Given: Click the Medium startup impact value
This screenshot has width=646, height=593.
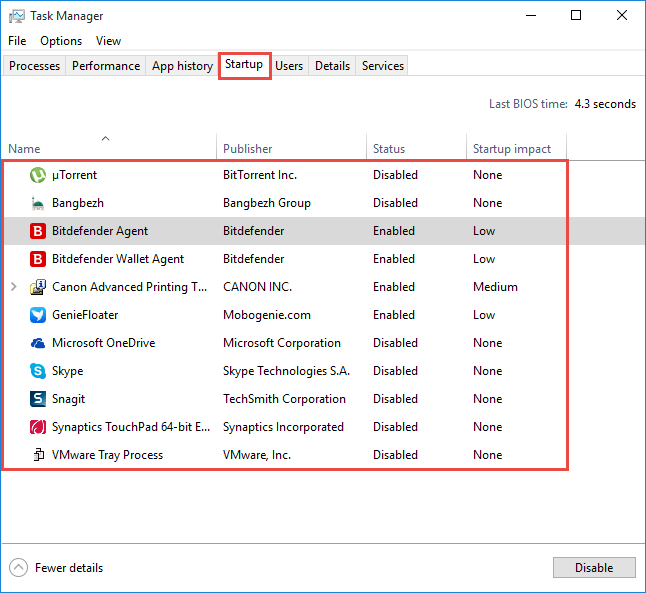Looking at the screenshot, I should [495, 287].
